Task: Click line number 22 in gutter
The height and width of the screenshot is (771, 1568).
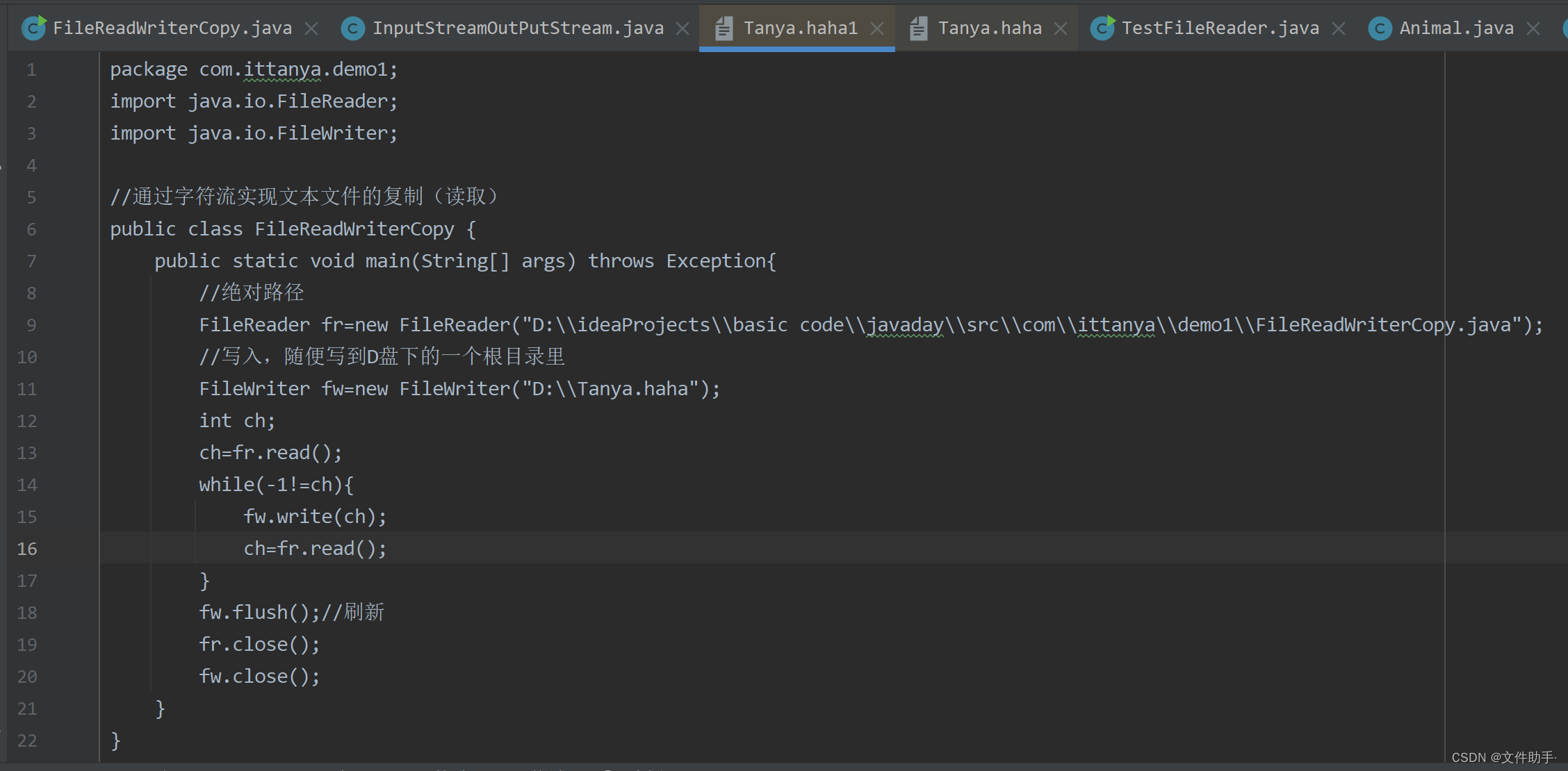Action: 27,740
